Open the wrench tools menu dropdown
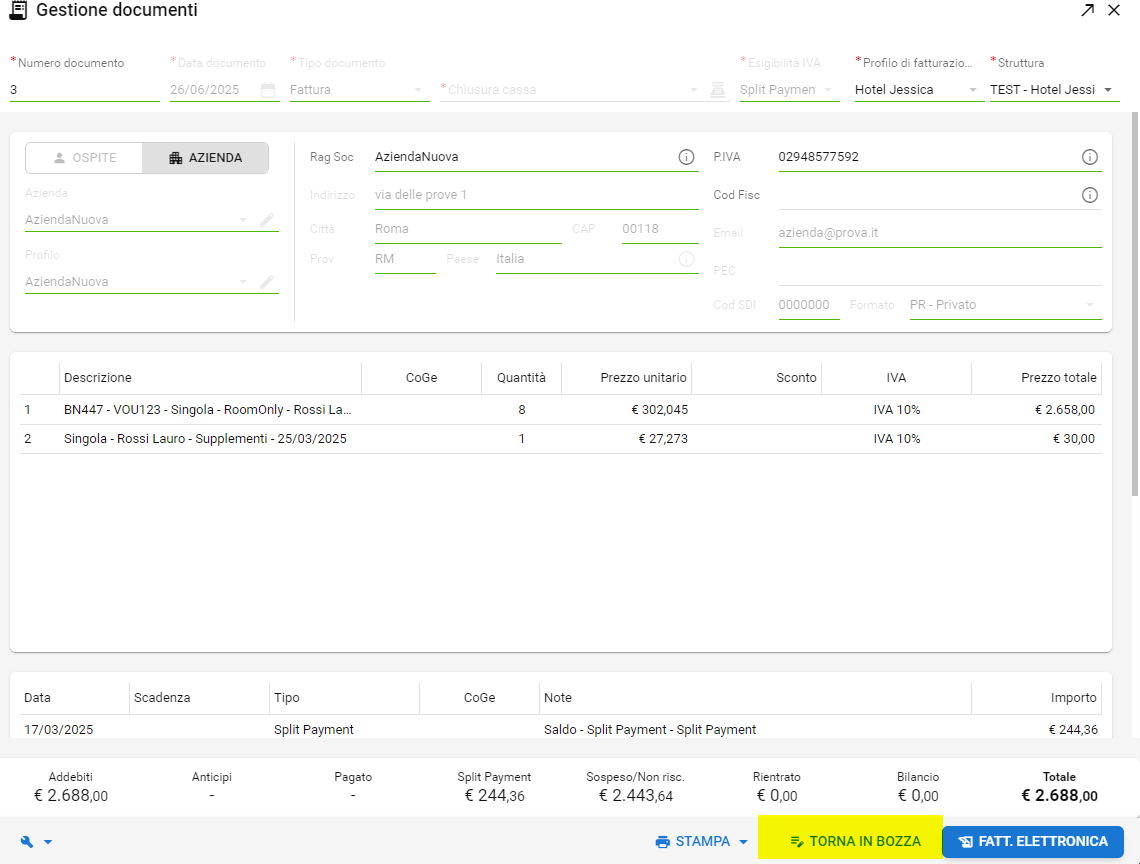This screenshot has width=1140, height=864. click(x=36, y=842)
